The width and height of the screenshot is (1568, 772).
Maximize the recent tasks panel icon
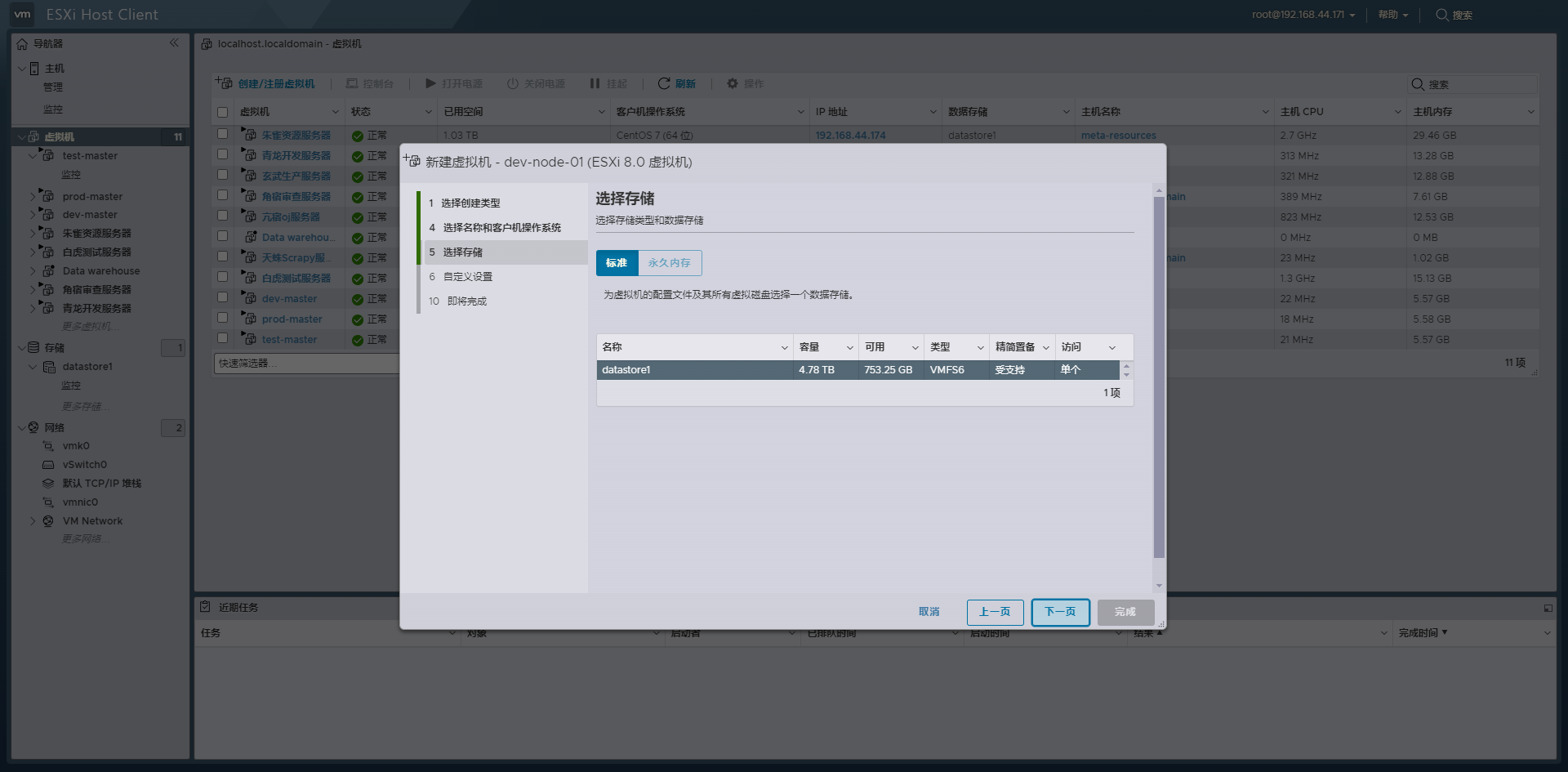click(1548, 608)
